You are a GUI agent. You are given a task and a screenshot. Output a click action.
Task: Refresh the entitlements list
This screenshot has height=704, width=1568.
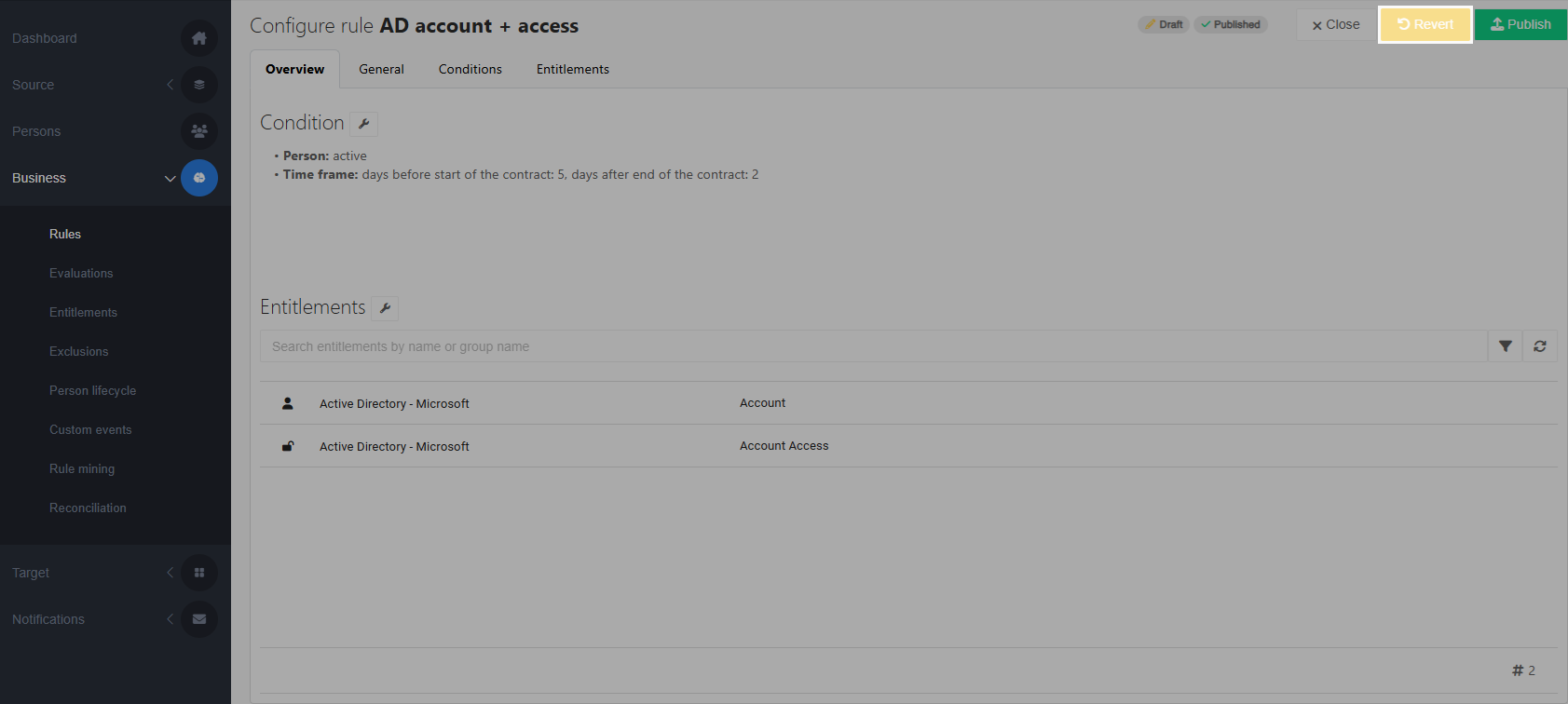coord(1540,346)
